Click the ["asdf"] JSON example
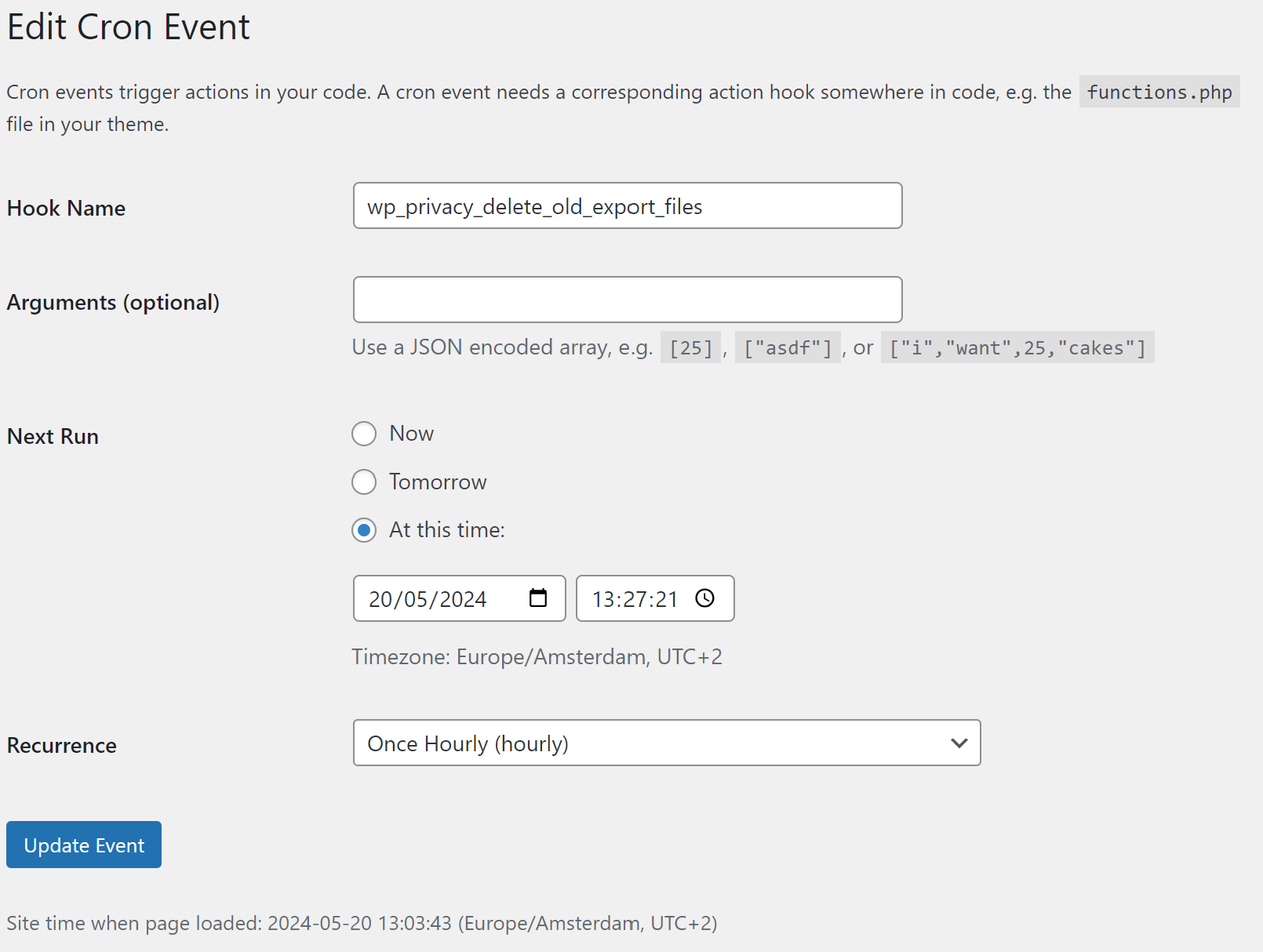 787,347
